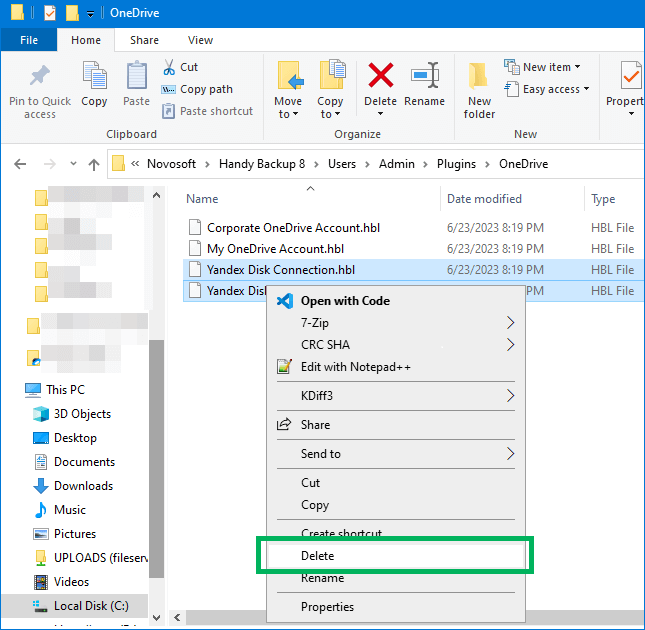The image size is (645, 630).
Task: Sort by Date modified column header
Action: [484, 199]
